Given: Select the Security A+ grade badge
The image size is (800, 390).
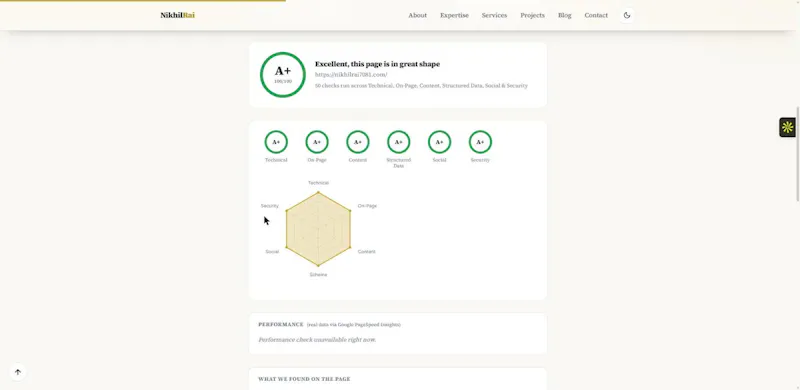Looking at the screenshot, I should 480,142.
